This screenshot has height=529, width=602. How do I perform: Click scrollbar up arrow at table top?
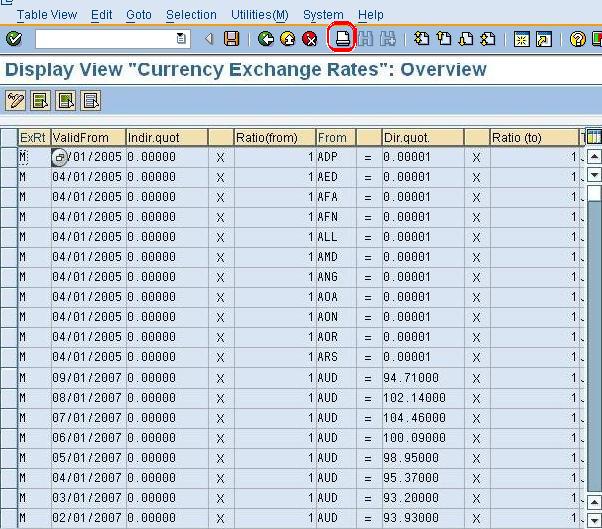point(594,157)
